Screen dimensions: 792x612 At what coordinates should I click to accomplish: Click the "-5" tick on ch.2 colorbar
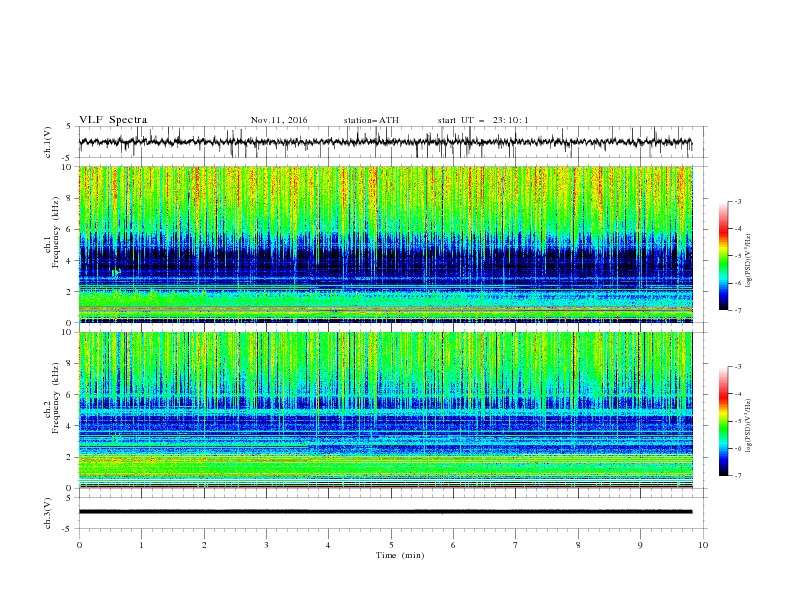tap(737, 421)
